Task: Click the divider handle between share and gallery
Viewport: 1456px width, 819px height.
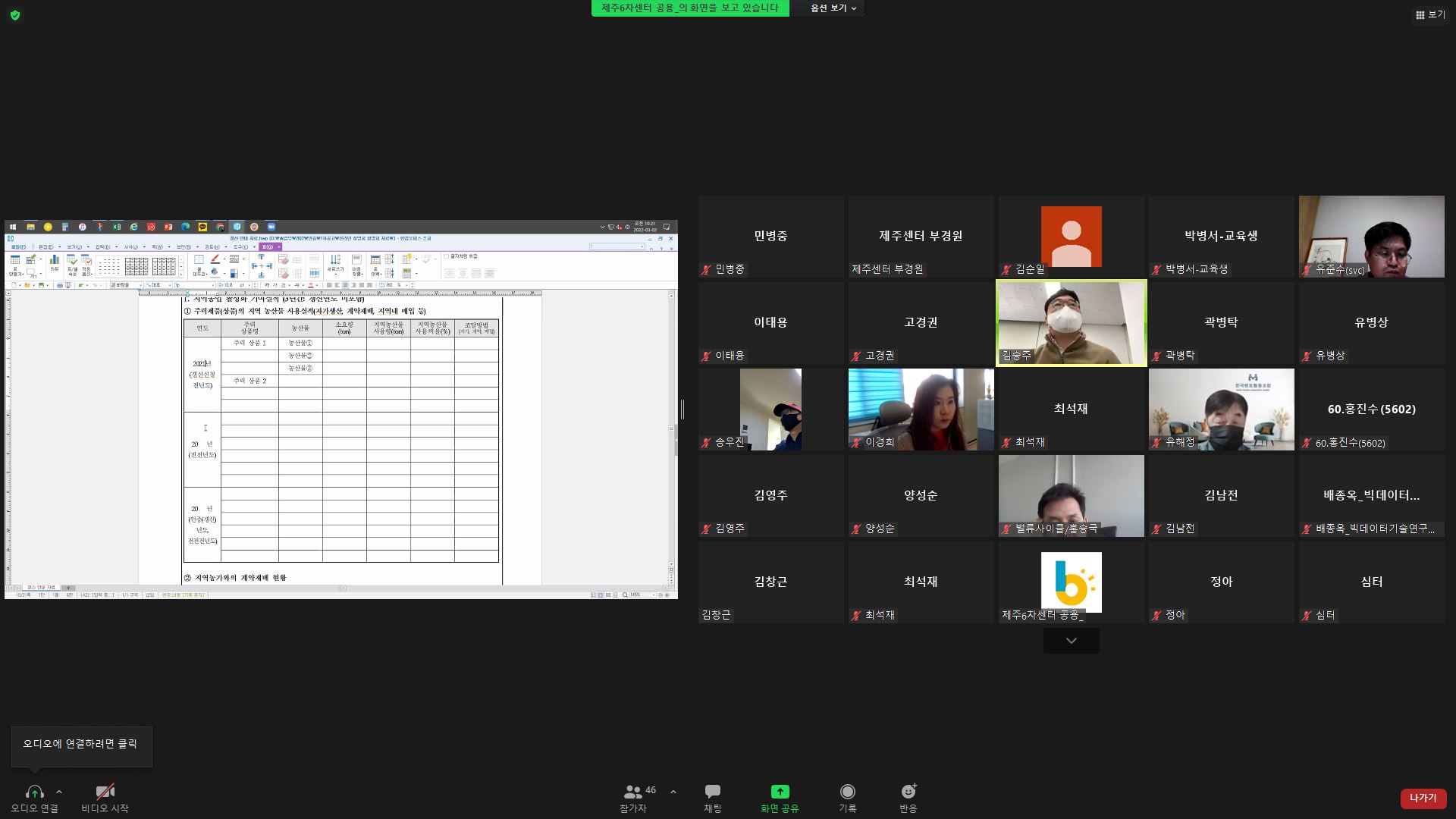Action: [682, 409]
